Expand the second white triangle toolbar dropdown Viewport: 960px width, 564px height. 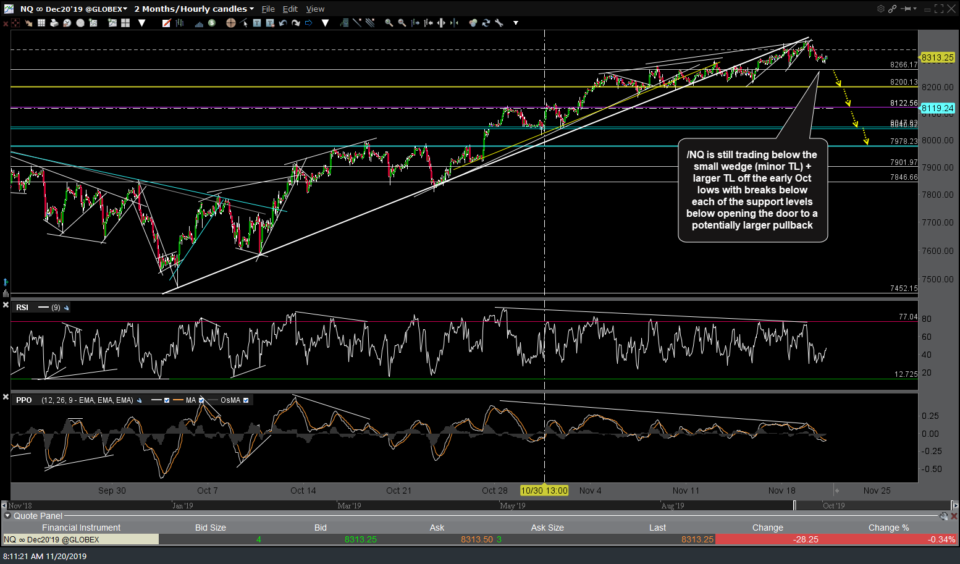click(325, 23)
